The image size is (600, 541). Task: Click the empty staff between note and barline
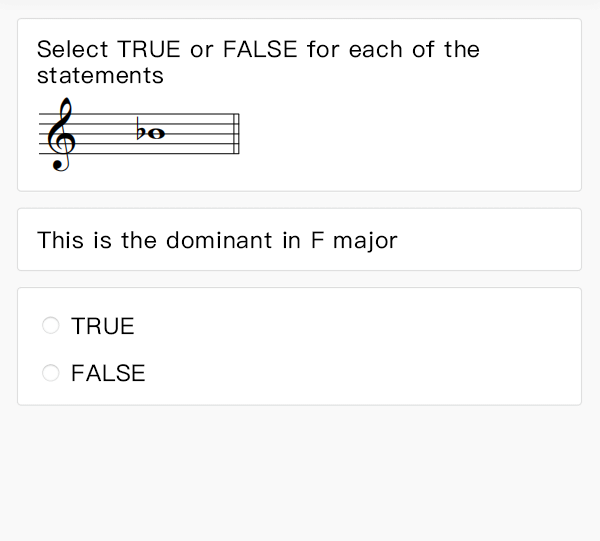(x=200, y=134)
